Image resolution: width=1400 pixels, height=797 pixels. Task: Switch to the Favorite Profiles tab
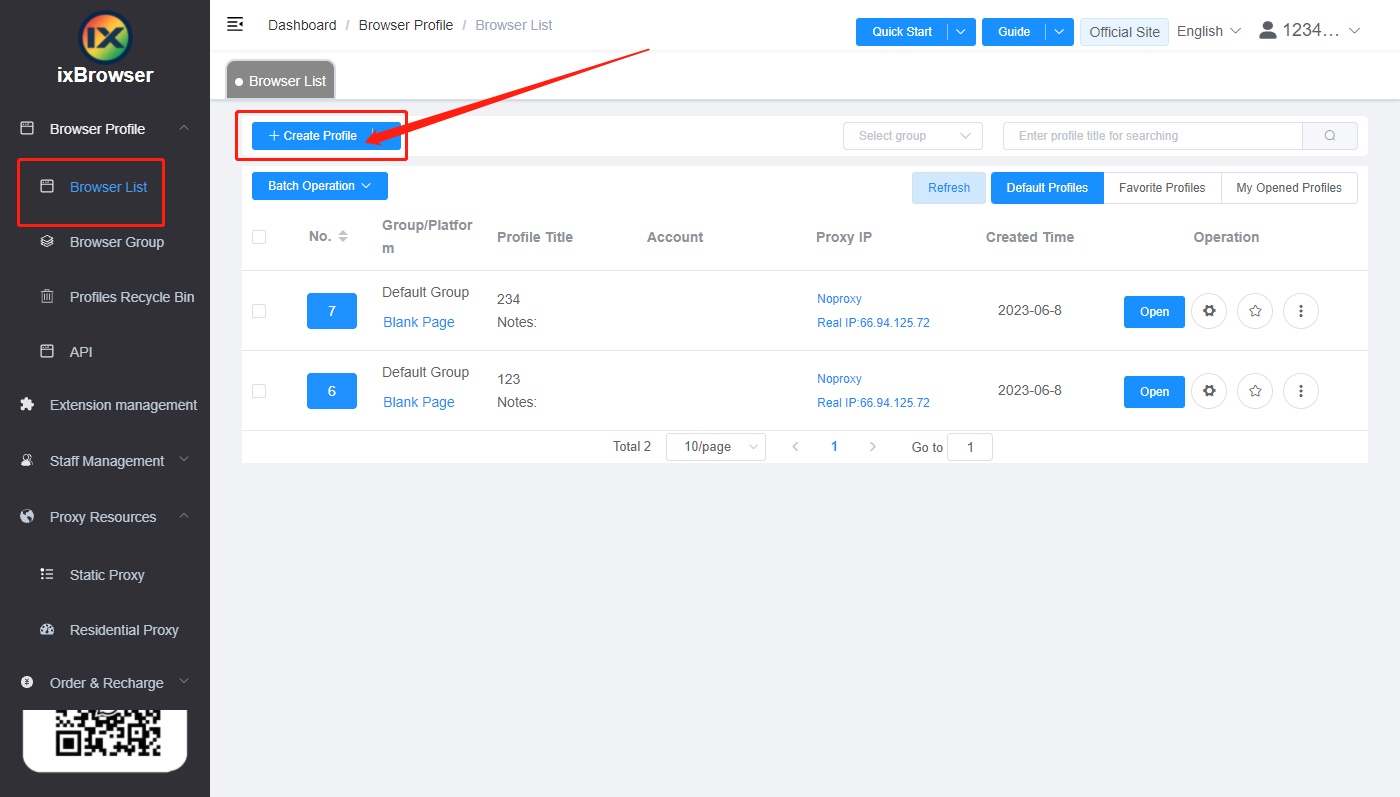coord(1161,187)
